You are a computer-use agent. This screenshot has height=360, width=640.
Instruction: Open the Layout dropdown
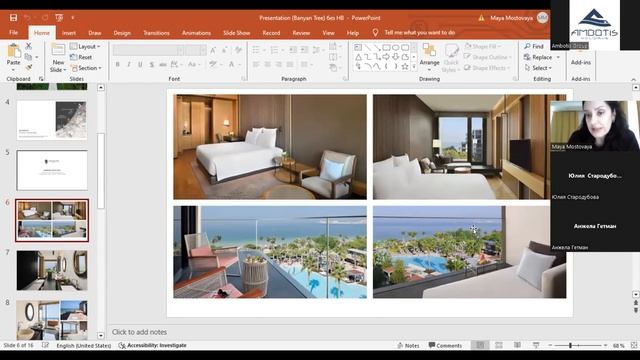pyautogui.click(x=85, y=47)
